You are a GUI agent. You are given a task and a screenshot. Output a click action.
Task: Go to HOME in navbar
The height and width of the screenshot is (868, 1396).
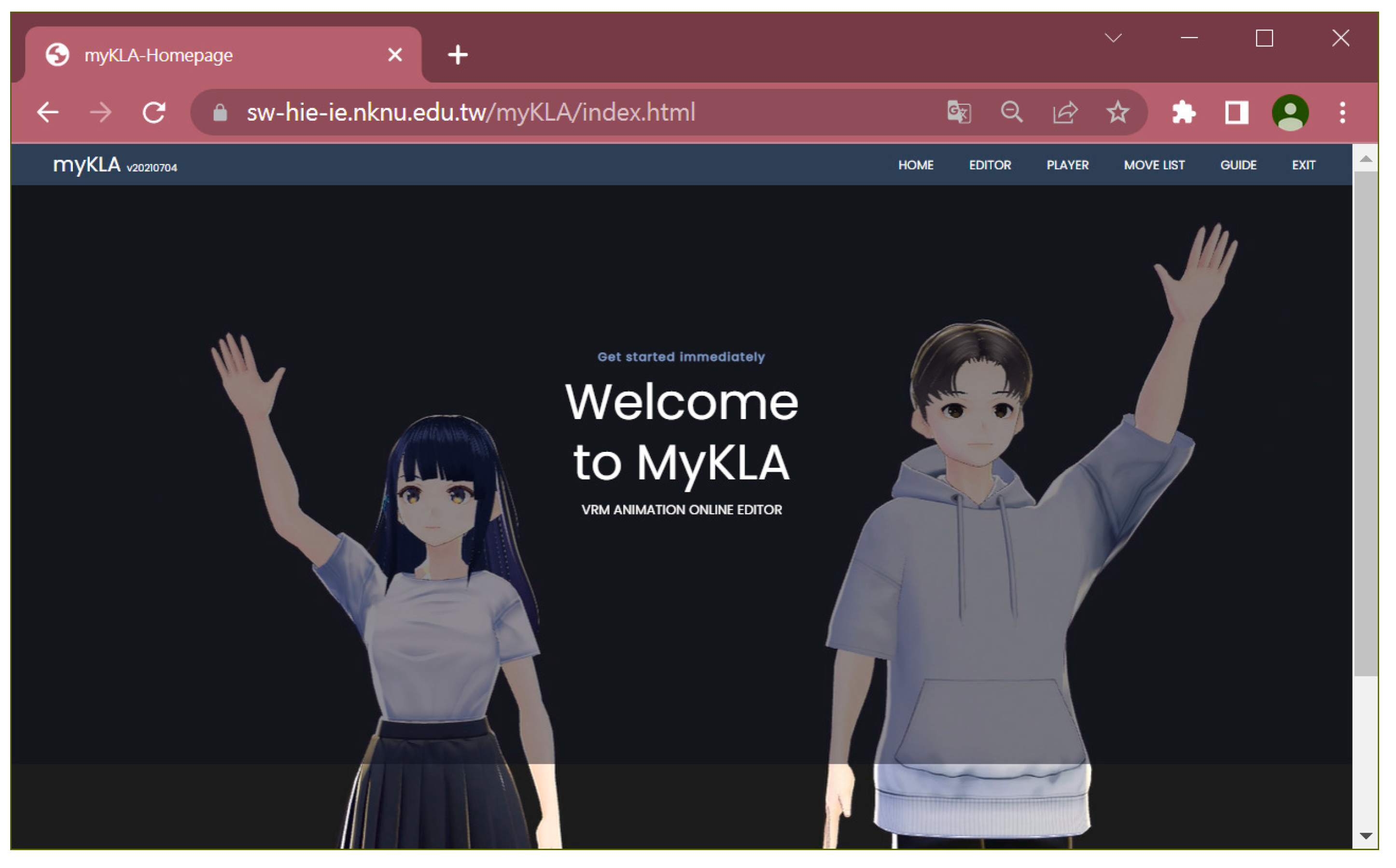(x=916, y=165)
